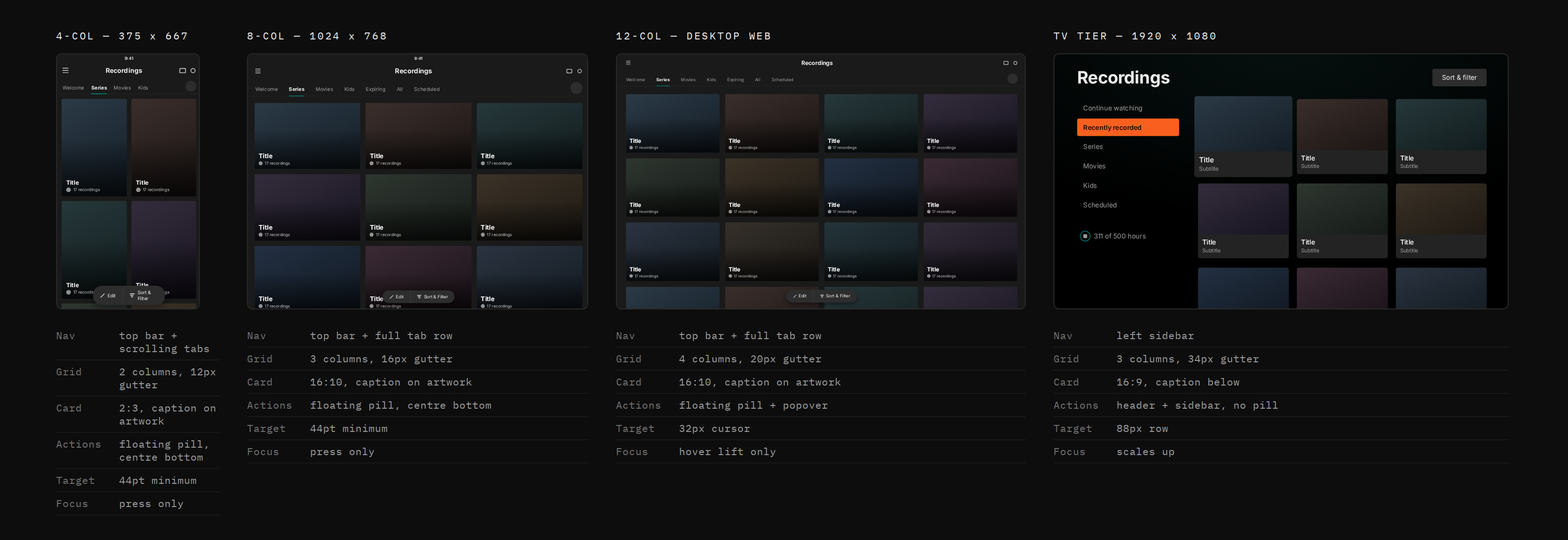This screenshot has height=540, width=1568.
Task: Click the rectangle cast icon in the 8-col frame
Action: pyautogui.click(x=569, y=71)
